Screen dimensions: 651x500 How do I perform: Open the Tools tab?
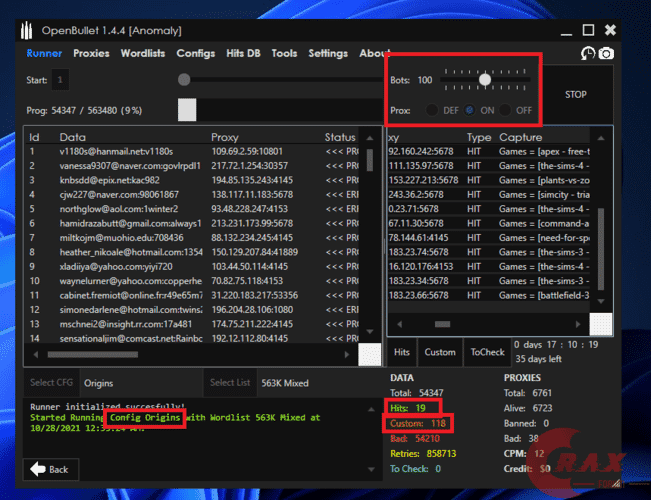tap(284, 53)
